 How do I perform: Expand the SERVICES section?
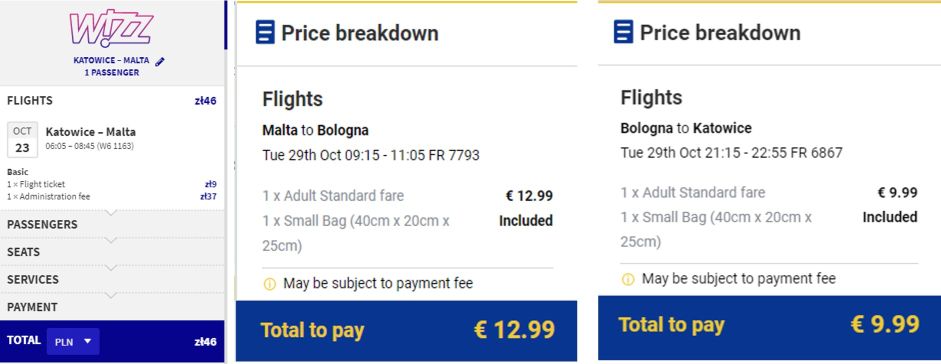(112, 279)
